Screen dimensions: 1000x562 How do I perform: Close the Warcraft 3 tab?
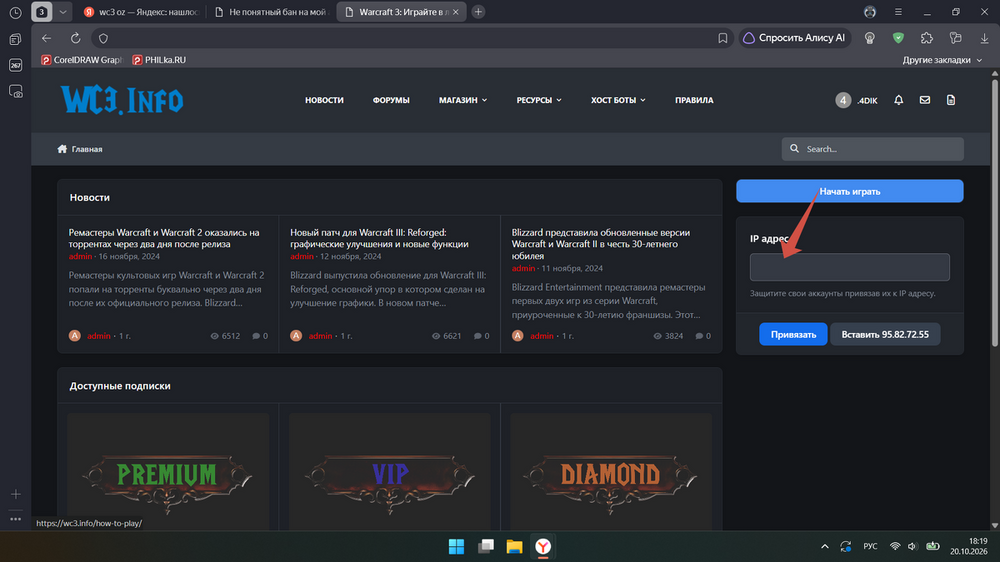click(455, 12)
